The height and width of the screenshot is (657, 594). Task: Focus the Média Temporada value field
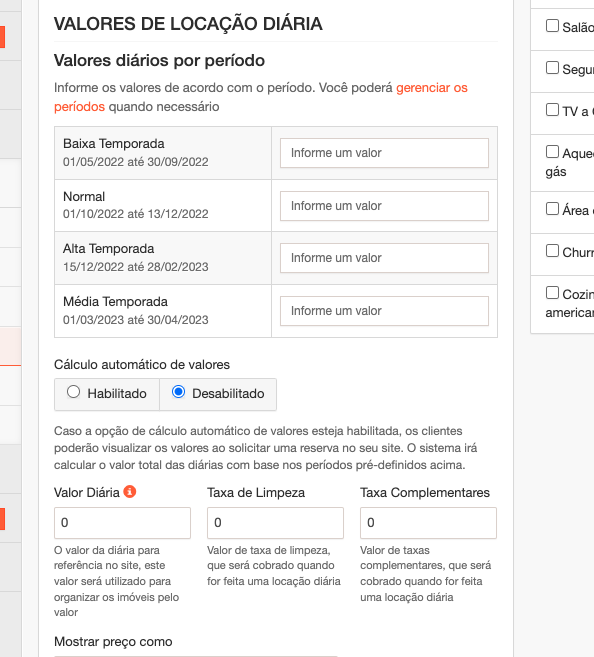point(384,311)
